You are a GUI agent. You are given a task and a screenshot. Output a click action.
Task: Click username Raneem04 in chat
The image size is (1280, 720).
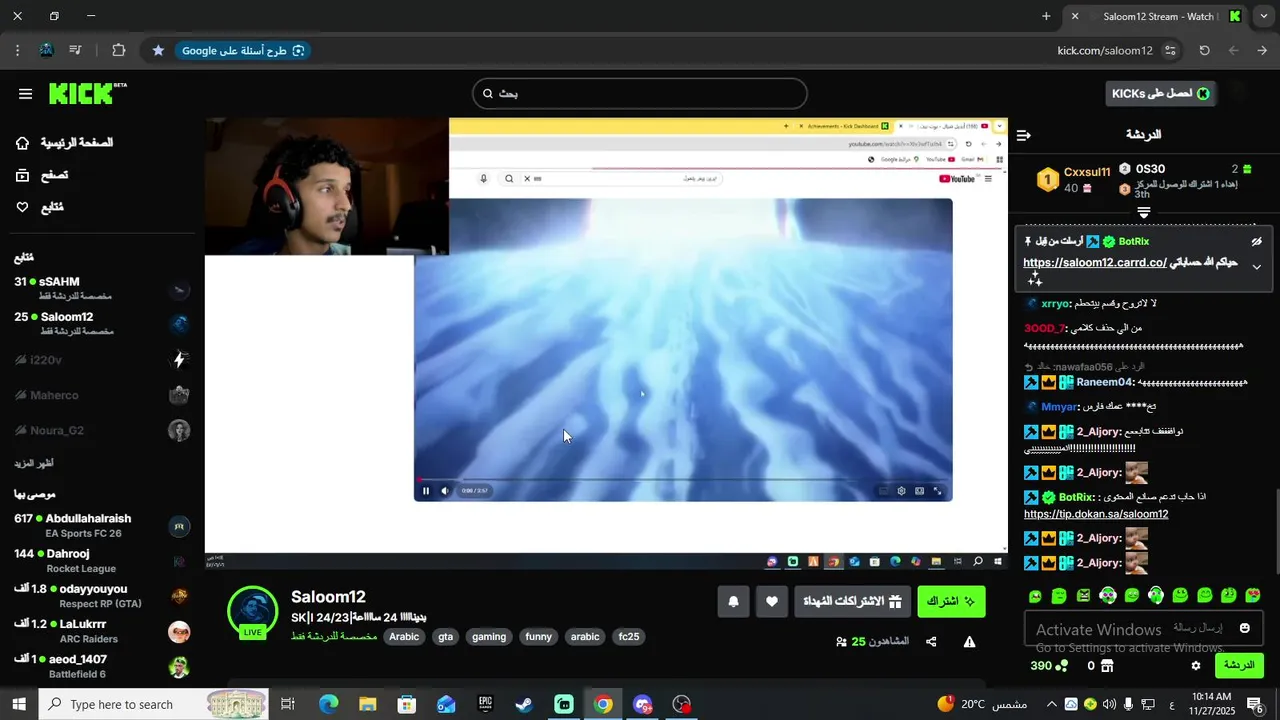1104,383
